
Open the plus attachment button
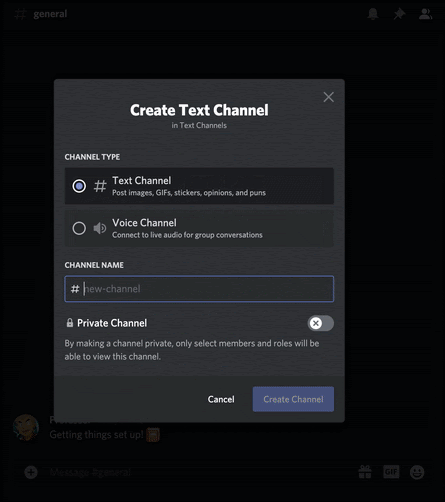(x=31, y=472)
